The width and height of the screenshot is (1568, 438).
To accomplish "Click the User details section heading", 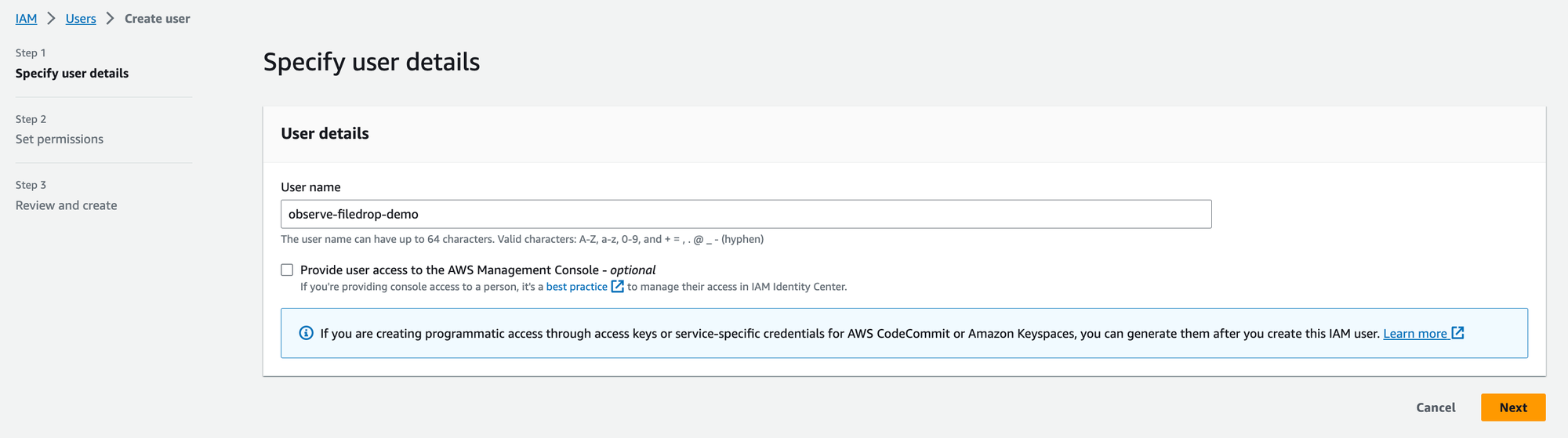I will click(325, 133).
